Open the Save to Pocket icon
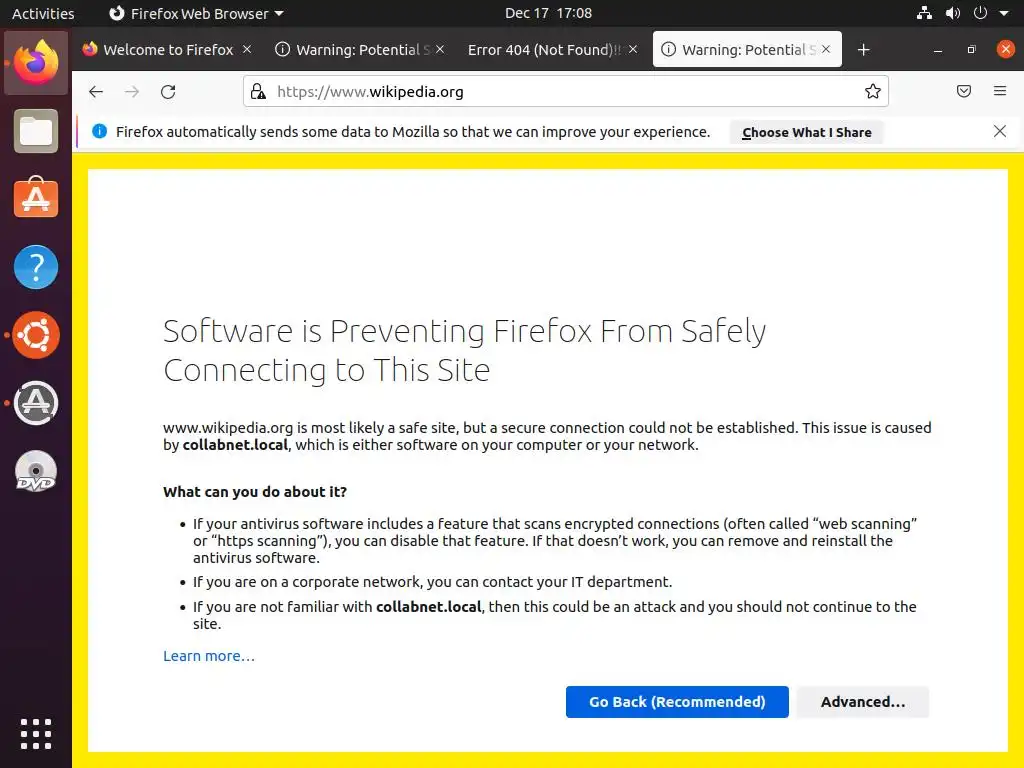The width and height of the screenshot is (1024, 768). click(x=964, y=92)
